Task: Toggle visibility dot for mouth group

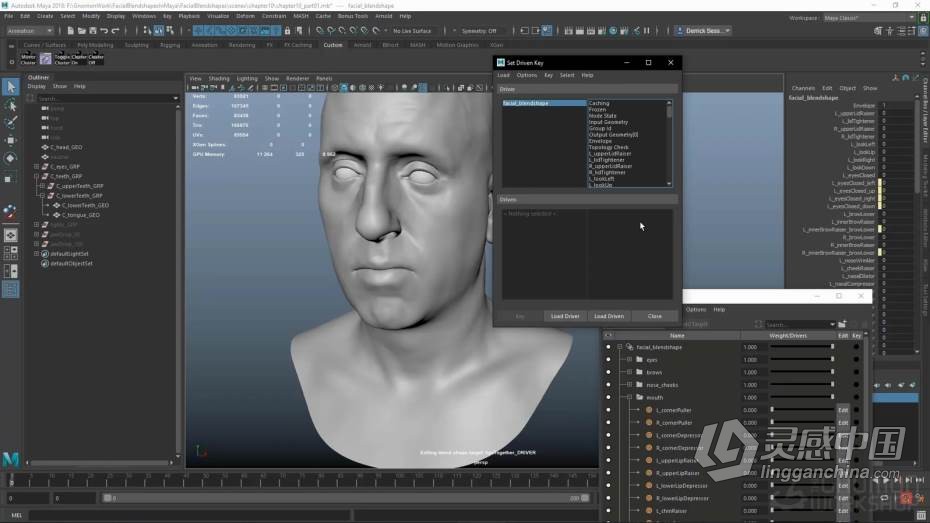Action: (x=608, y=398)
